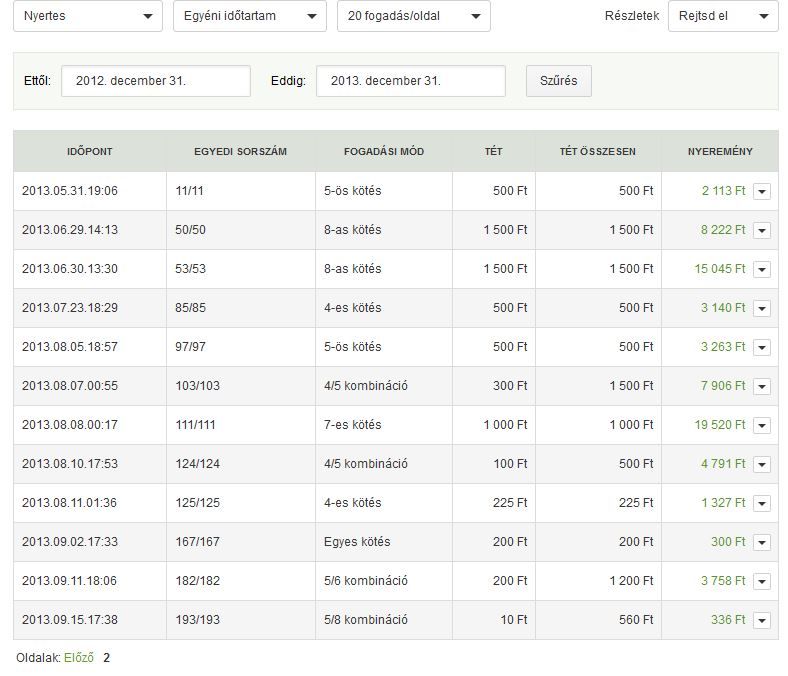Click the Eddig end date field
The width and height of the screenshot is (788, 676).
410,81
